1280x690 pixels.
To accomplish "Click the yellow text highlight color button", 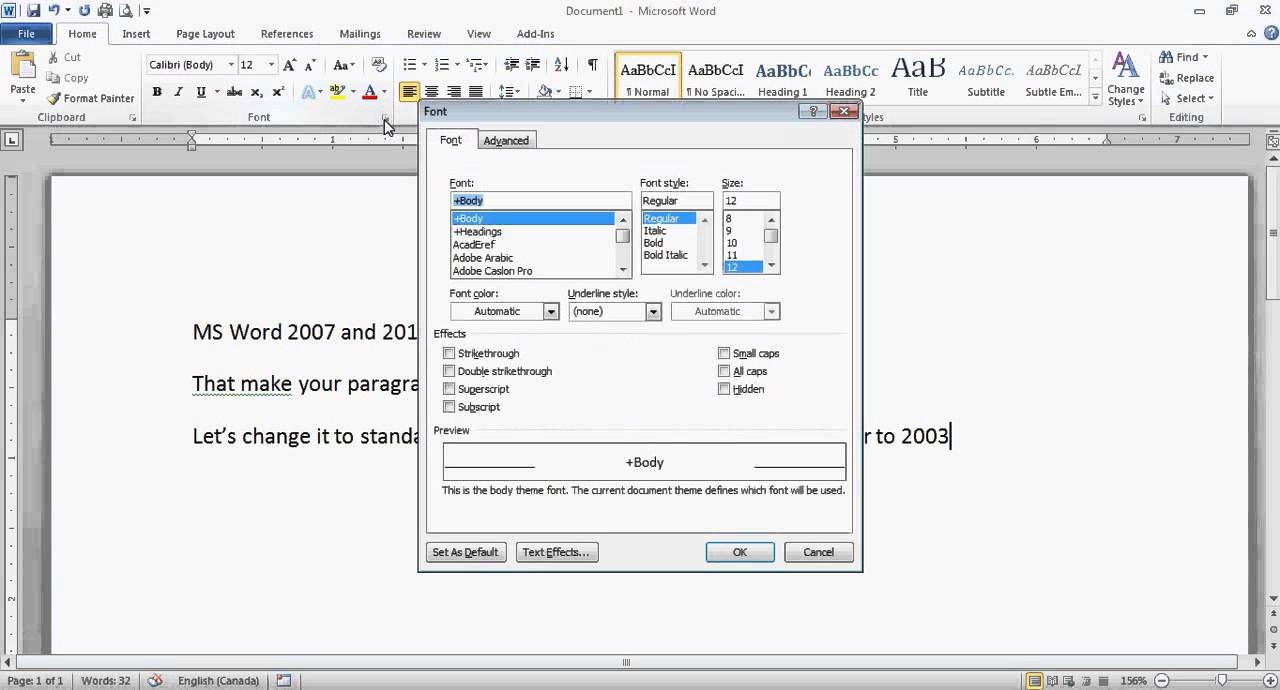I will click(338, 92).
